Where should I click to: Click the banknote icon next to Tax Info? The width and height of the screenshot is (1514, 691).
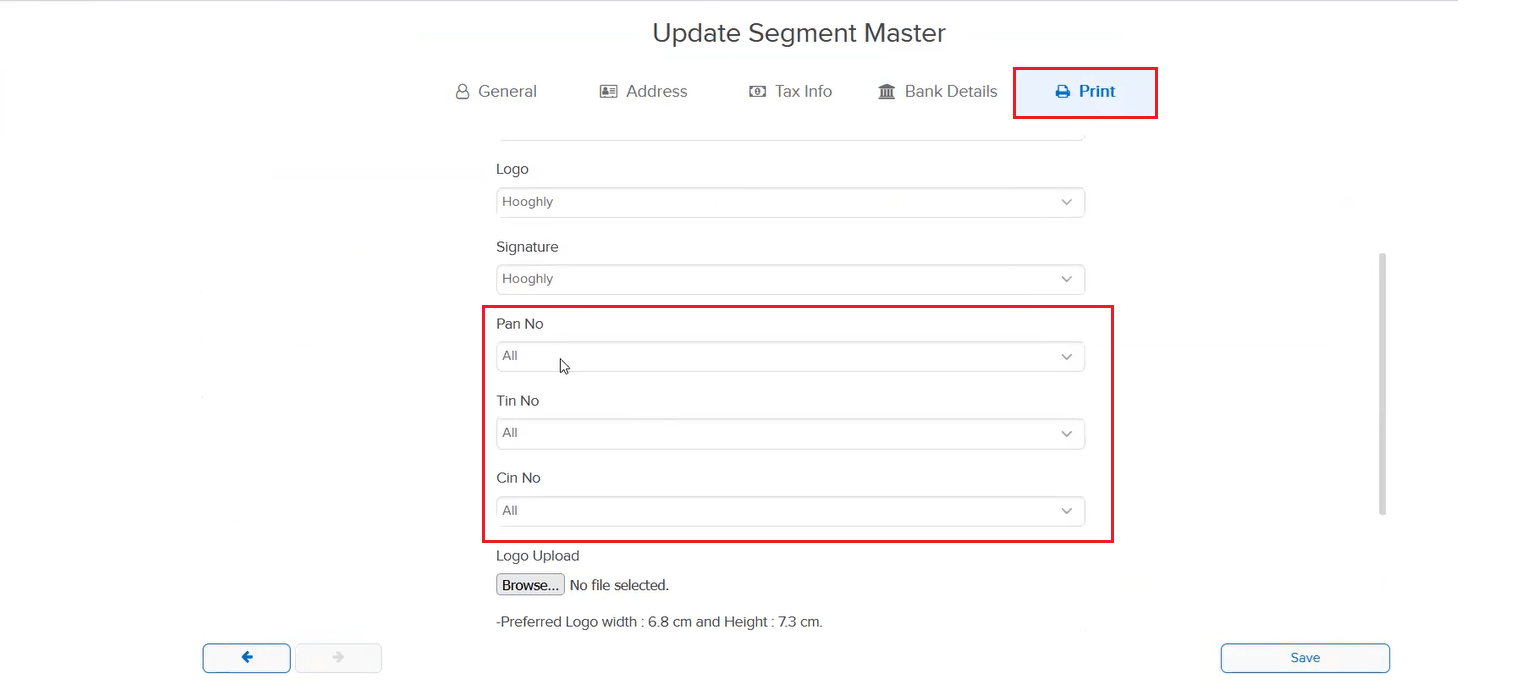757,91
